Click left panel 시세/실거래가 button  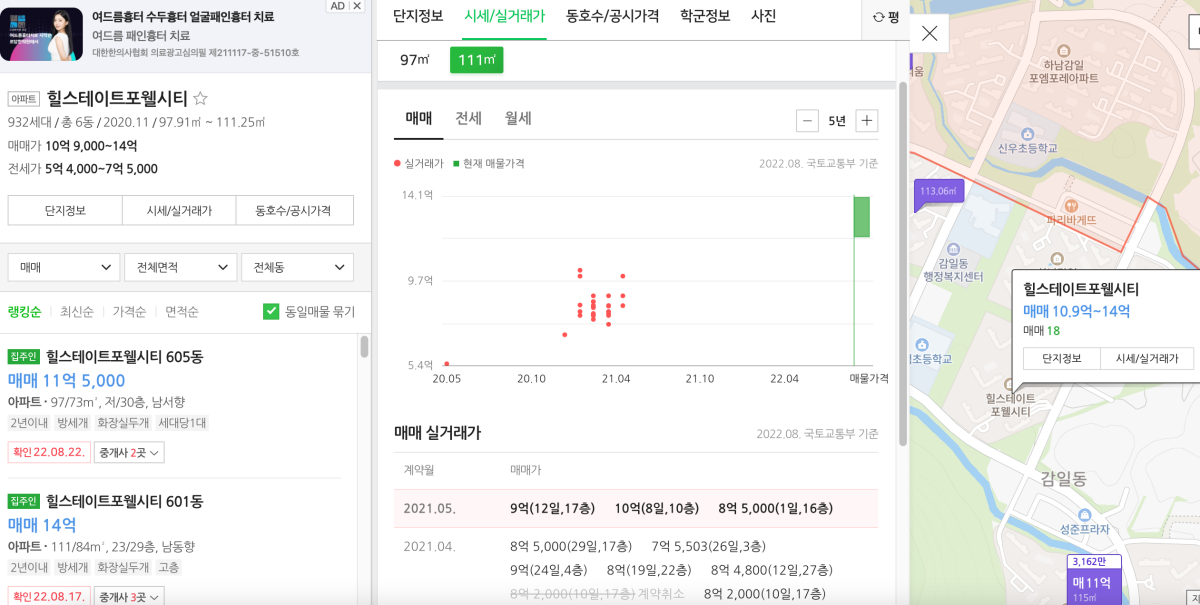coord(179,210)
